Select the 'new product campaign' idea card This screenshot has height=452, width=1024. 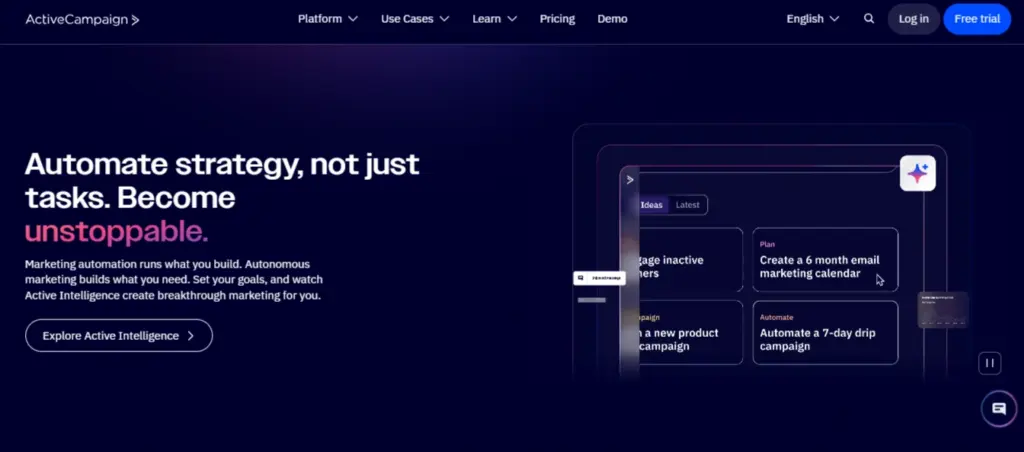pyautogui.click(x=691, y=332)
